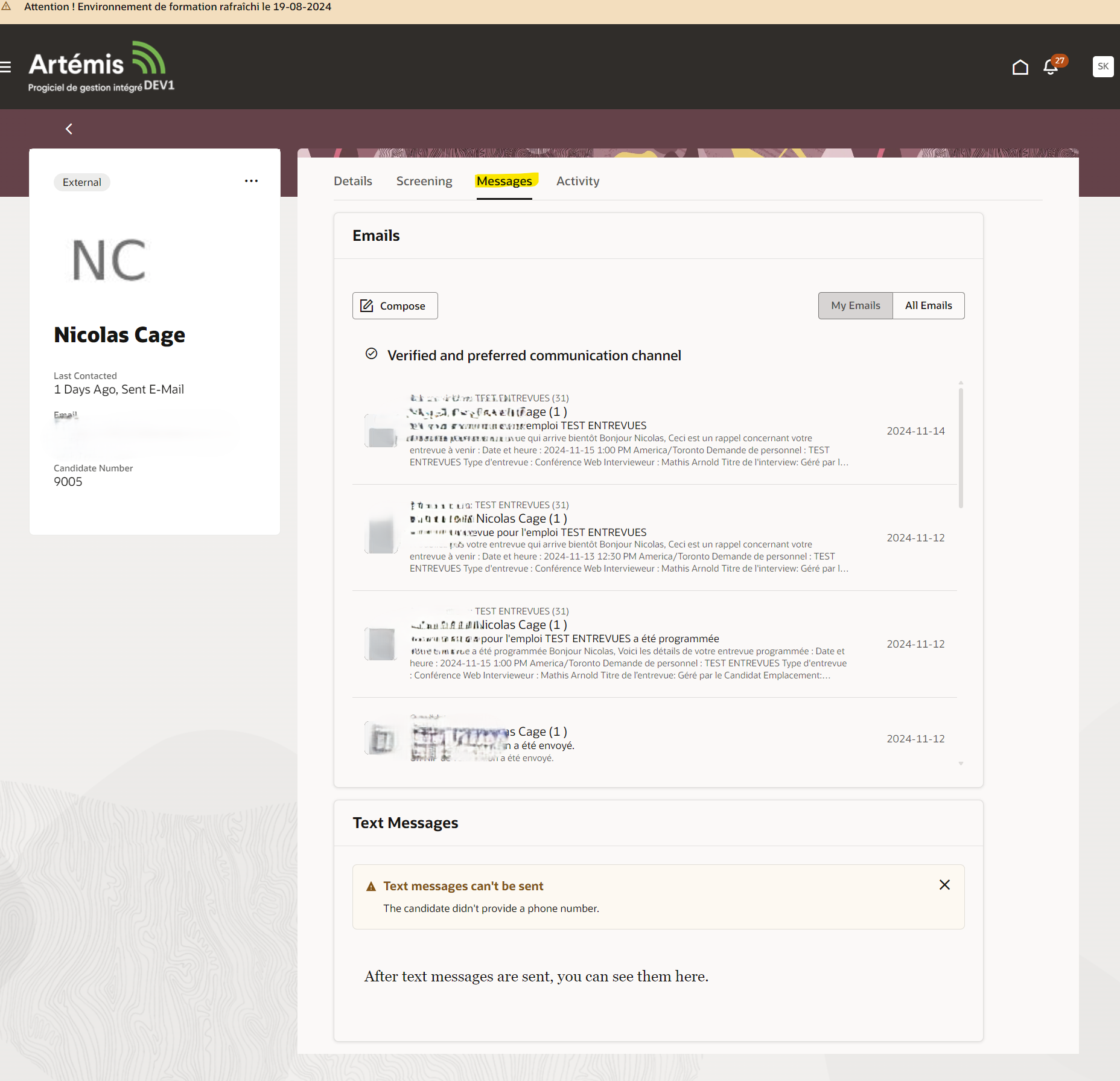Dismiss the text messages warning

944,885
